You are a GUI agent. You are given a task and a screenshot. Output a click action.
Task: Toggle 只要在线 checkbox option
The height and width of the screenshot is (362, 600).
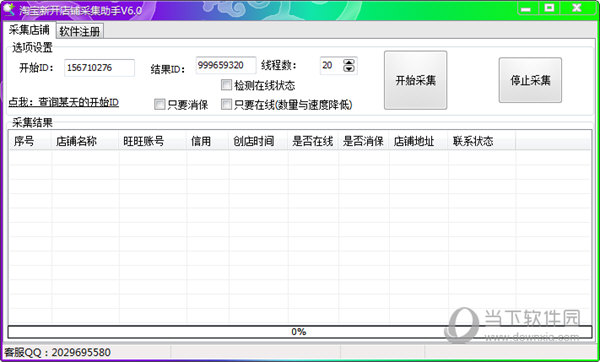pyautogui.click(x=226, y=104)
